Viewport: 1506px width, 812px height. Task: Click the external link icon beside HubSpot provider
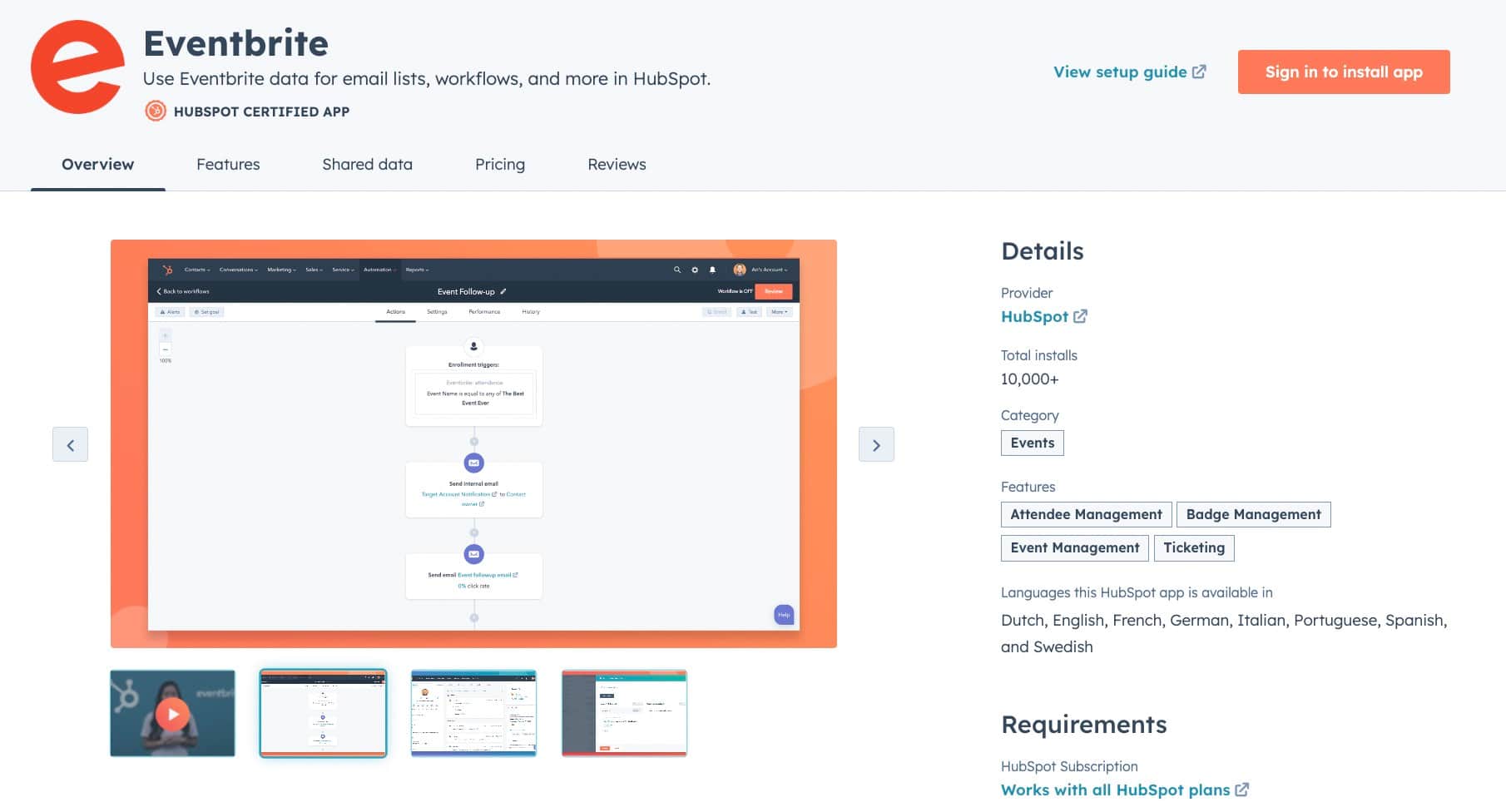1080,316
